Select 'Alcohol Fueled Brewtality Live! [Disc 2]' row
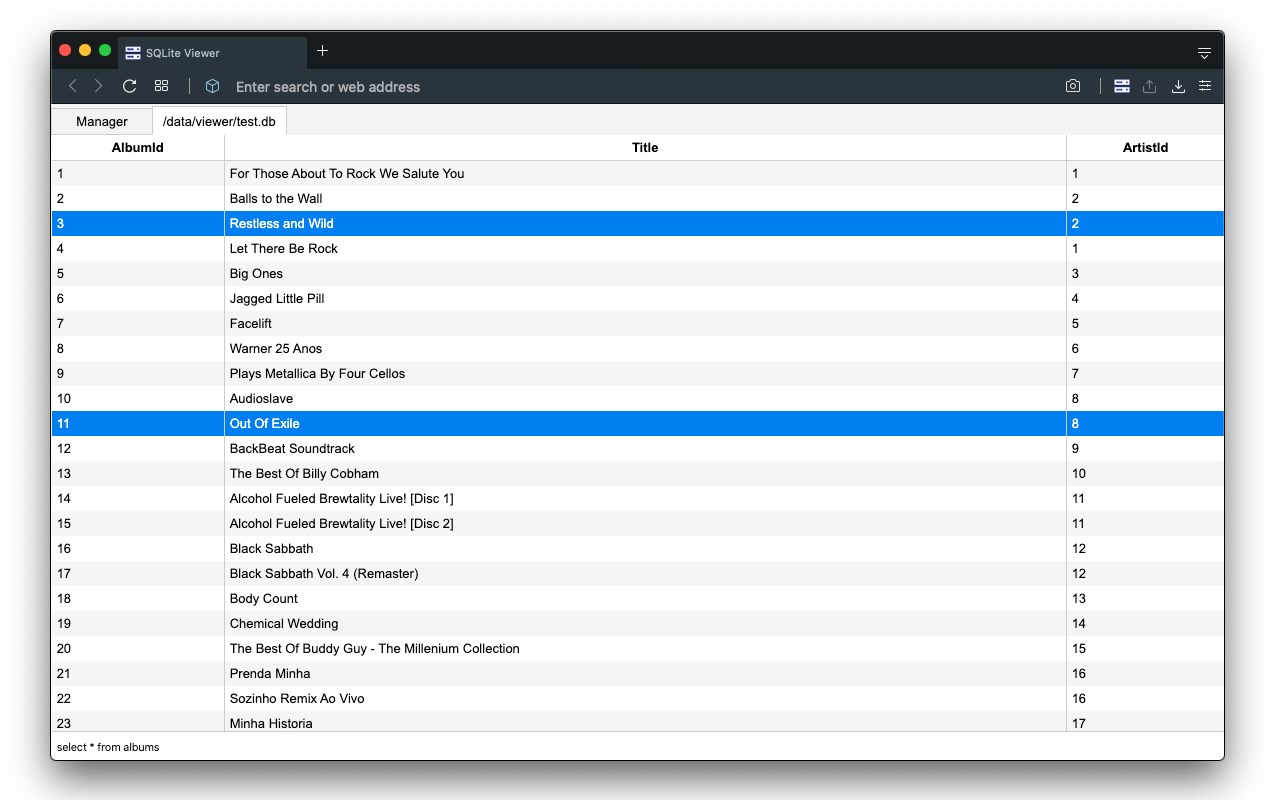The height and width of the screenshot is (800, 1280). click(638, 523)
